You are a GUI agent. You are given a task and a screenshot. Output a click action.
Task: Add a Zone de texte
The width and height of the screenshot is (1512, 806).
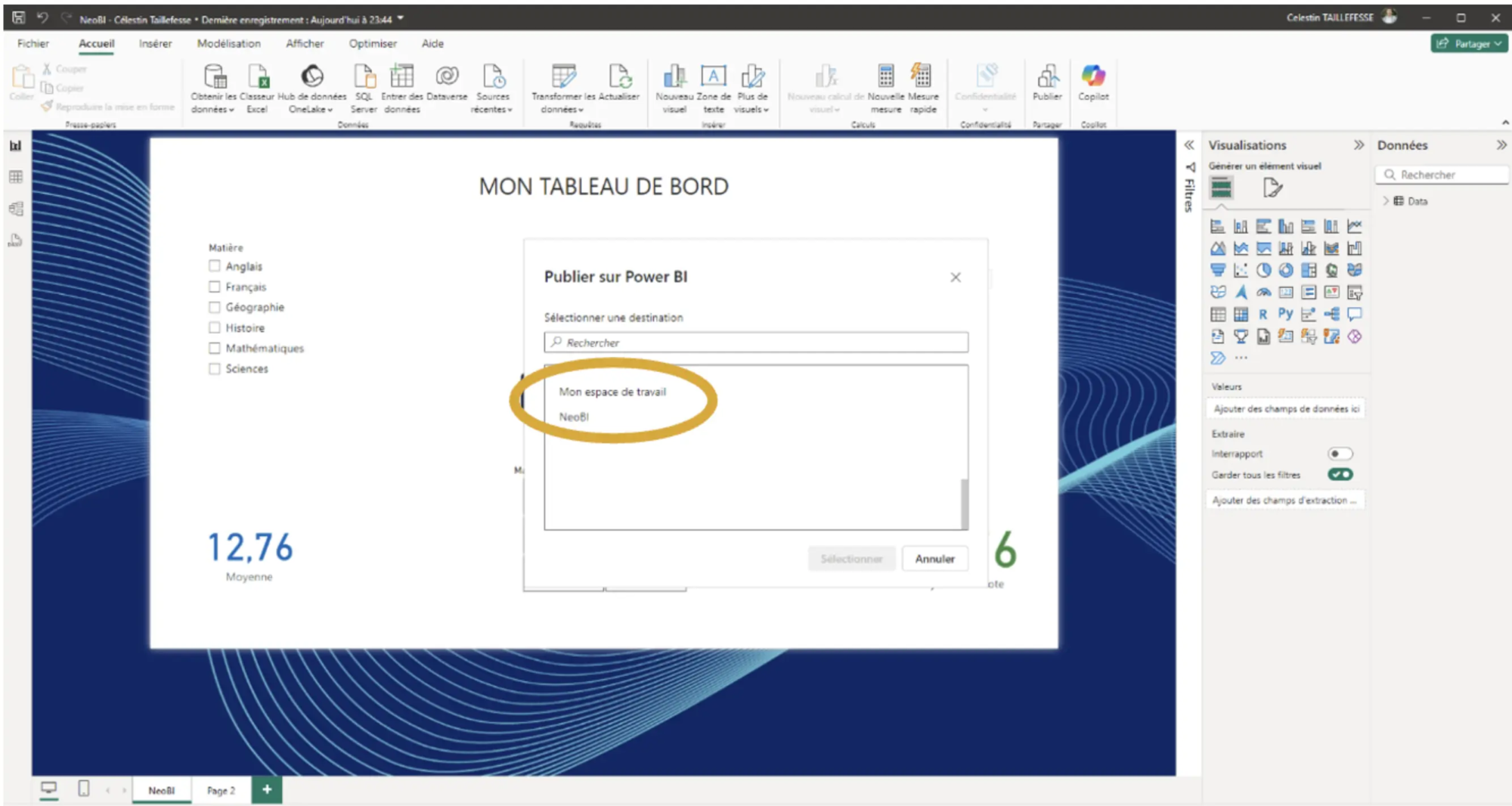click(714, 88)
